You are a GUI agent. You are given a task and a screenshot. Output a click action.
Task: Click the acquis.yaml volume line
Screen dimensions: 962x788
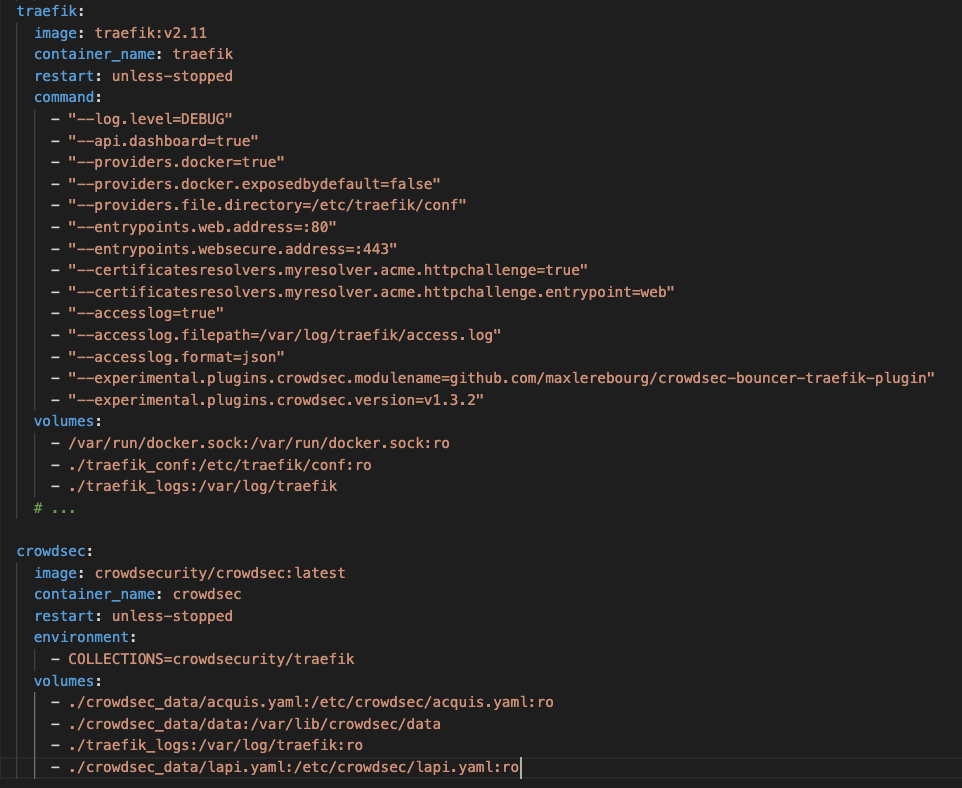click(302, 702)
